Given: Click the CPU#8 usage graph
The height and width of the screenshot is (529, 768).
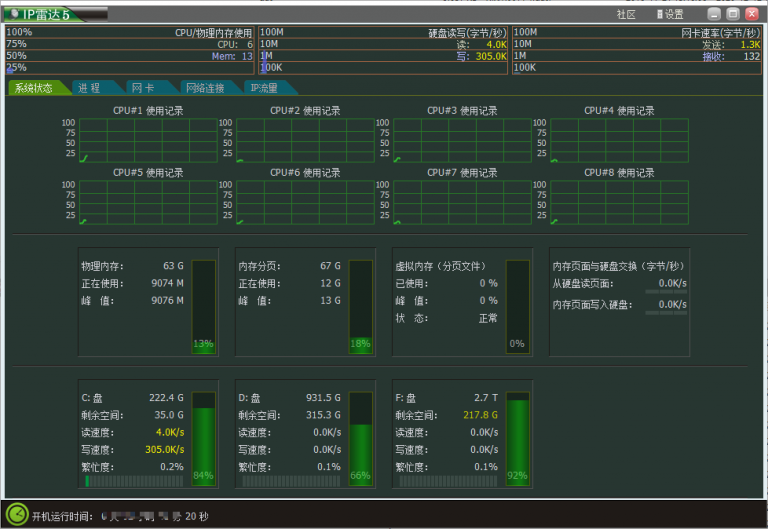Looking at the screenshot, I should pos(619,202).
